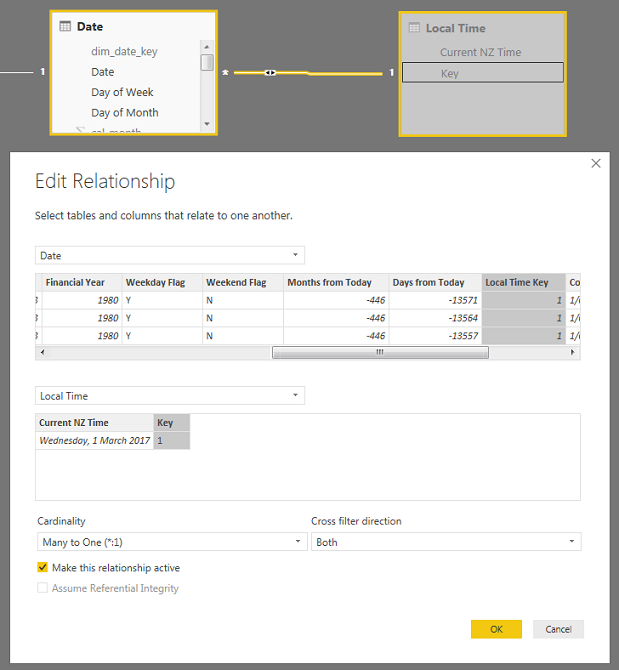Click the value 1 cell under Key

(172, 441)
